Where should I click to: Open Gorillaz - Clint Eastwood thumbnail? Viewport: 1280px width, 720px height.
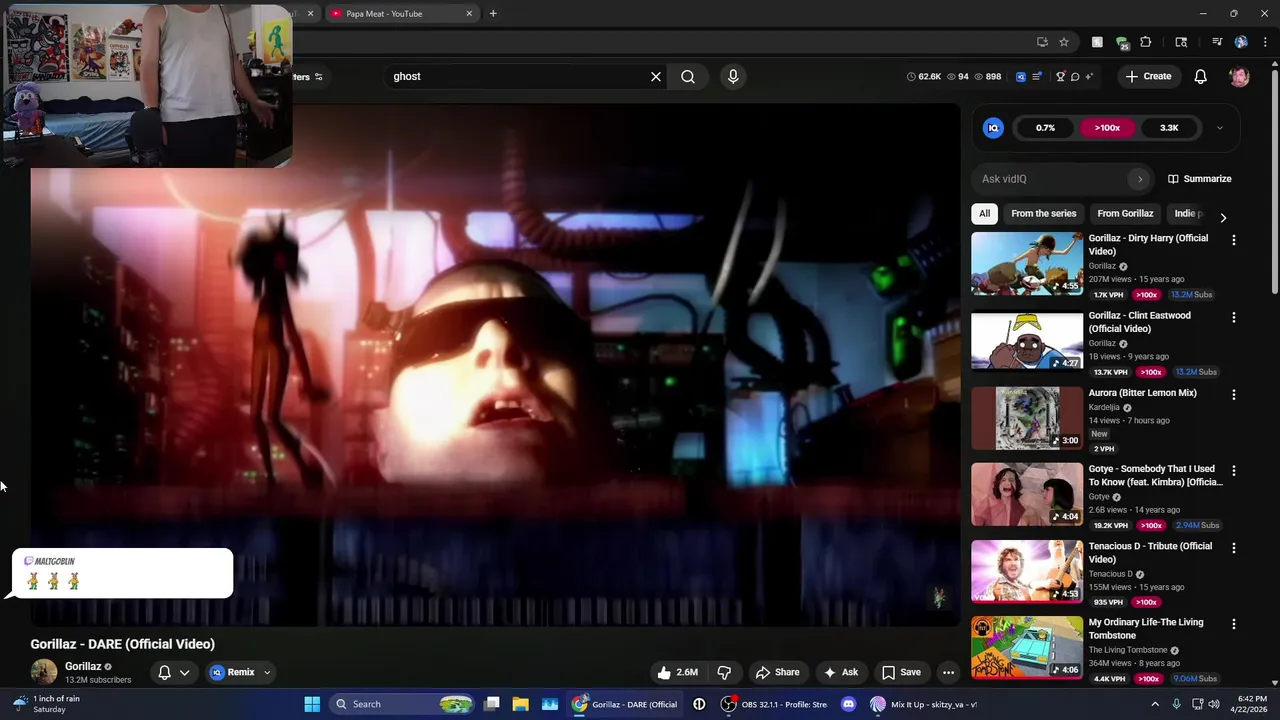pos(1027,341)
